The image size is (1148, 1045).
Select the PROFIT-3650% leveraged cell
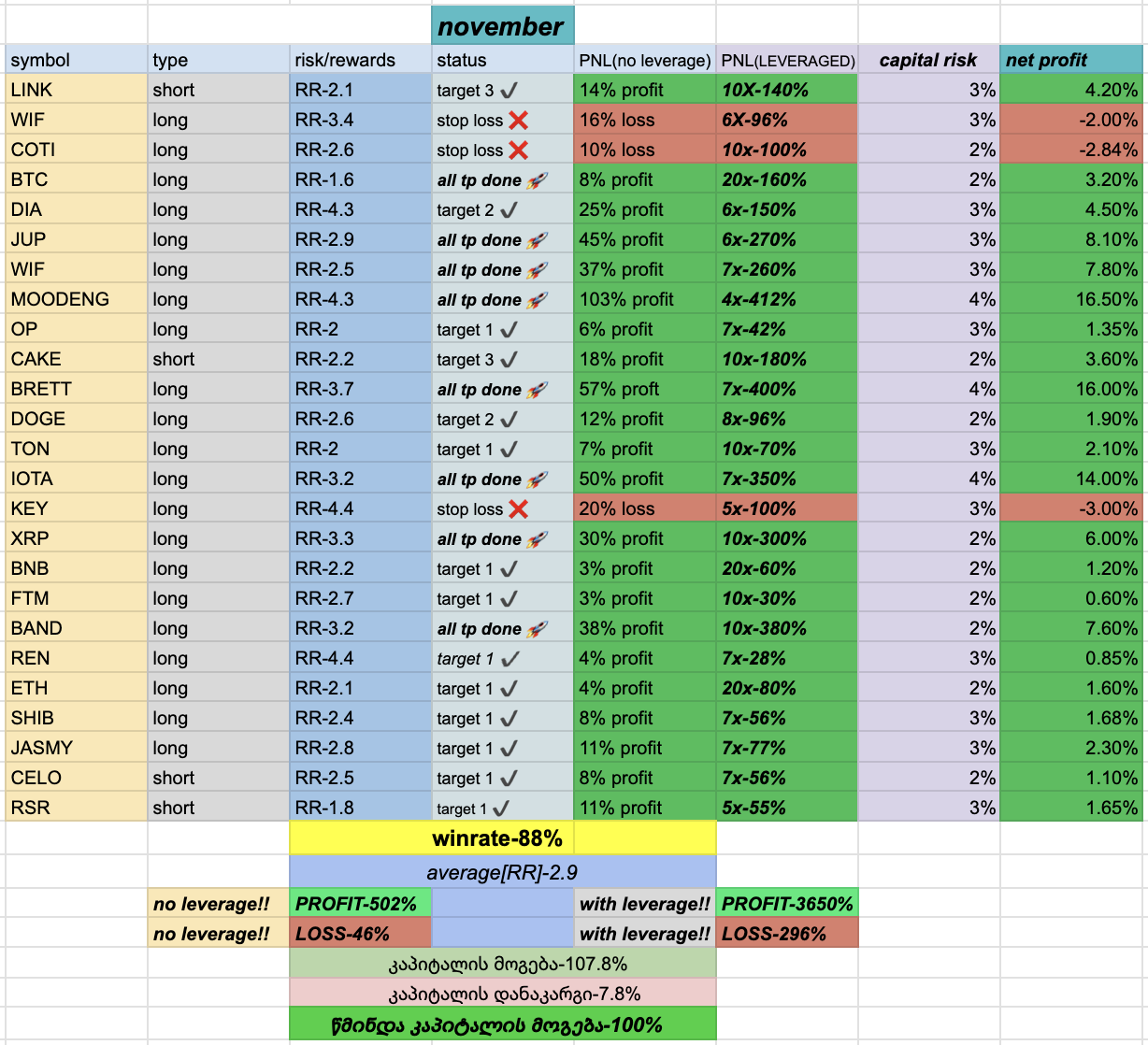(x=787, y=904)
